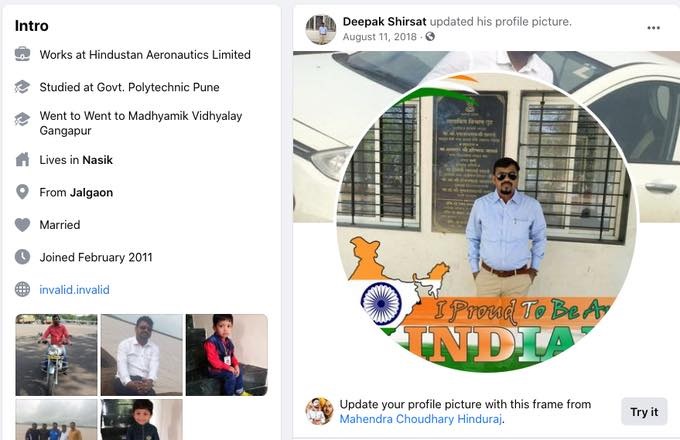
Task: Click the briefcase work icon in Intro
Action: (23, 54)
